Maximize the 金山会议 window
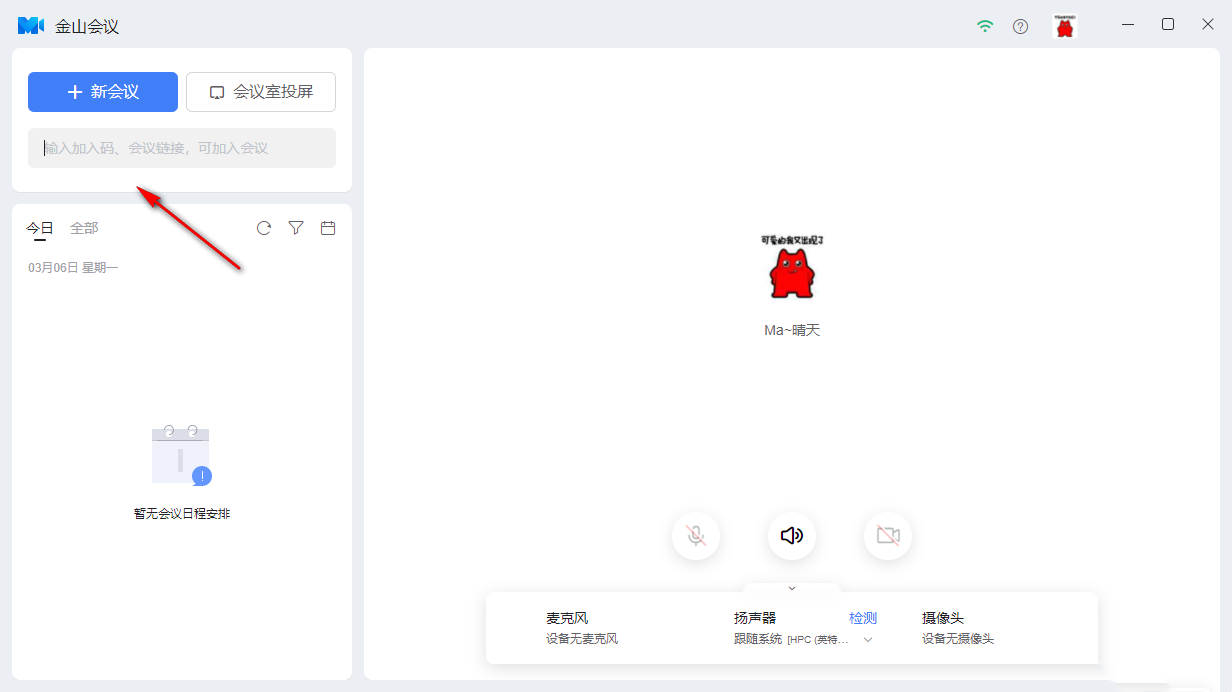Screen dimensions: 1232x692 1168,25
